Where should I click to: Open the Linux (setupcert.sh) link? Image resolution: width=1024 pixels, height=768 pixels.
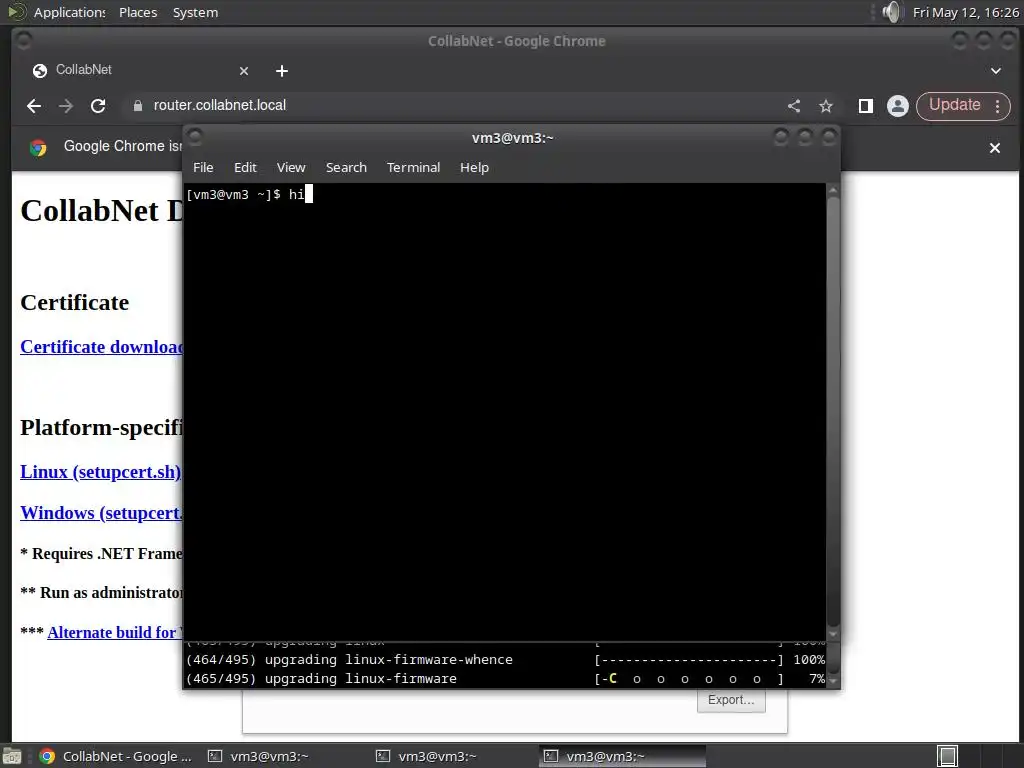point(101,472)
